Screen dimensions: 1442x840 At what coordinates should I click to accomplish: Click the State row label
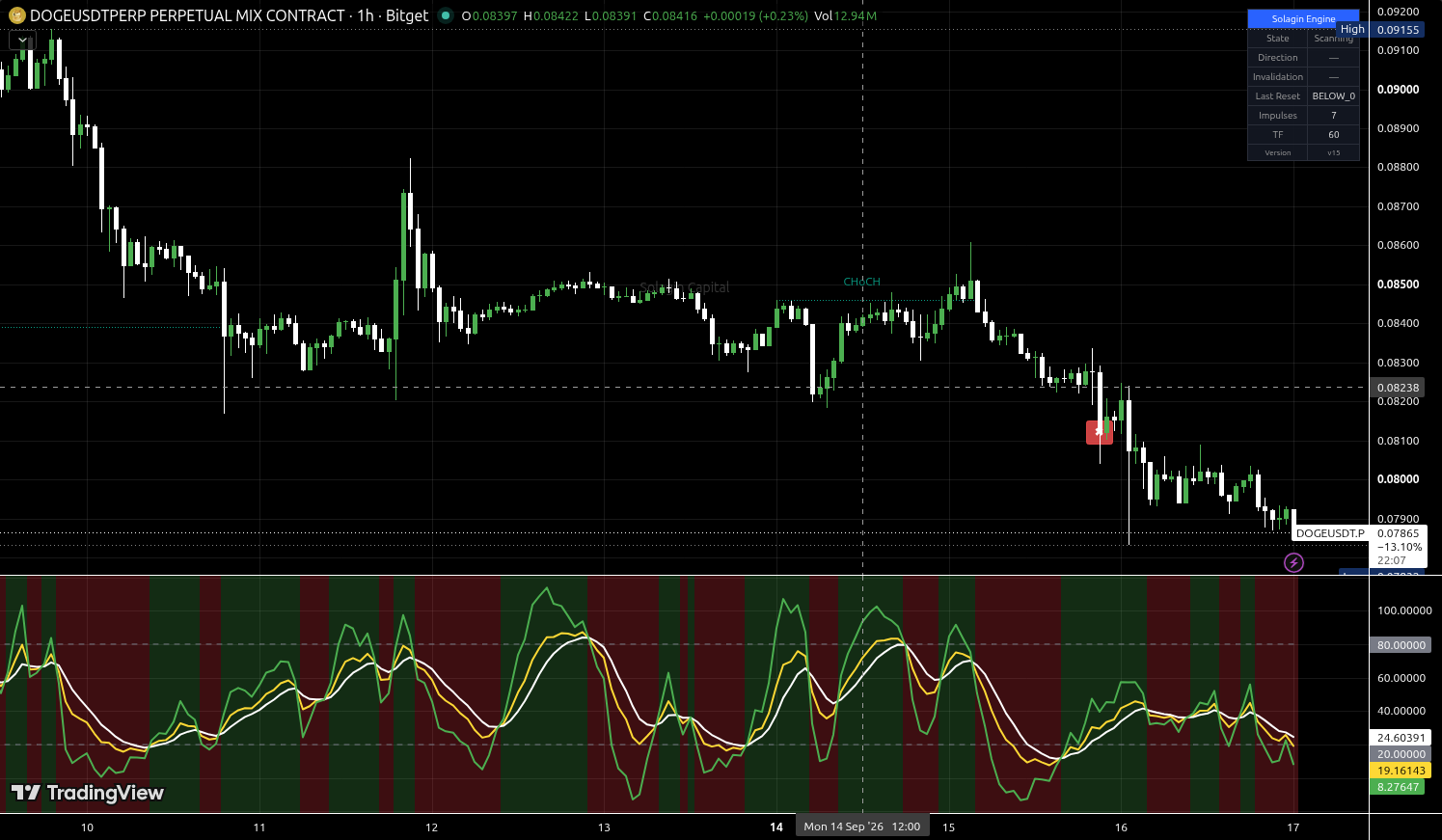(x=1278, y=39)
